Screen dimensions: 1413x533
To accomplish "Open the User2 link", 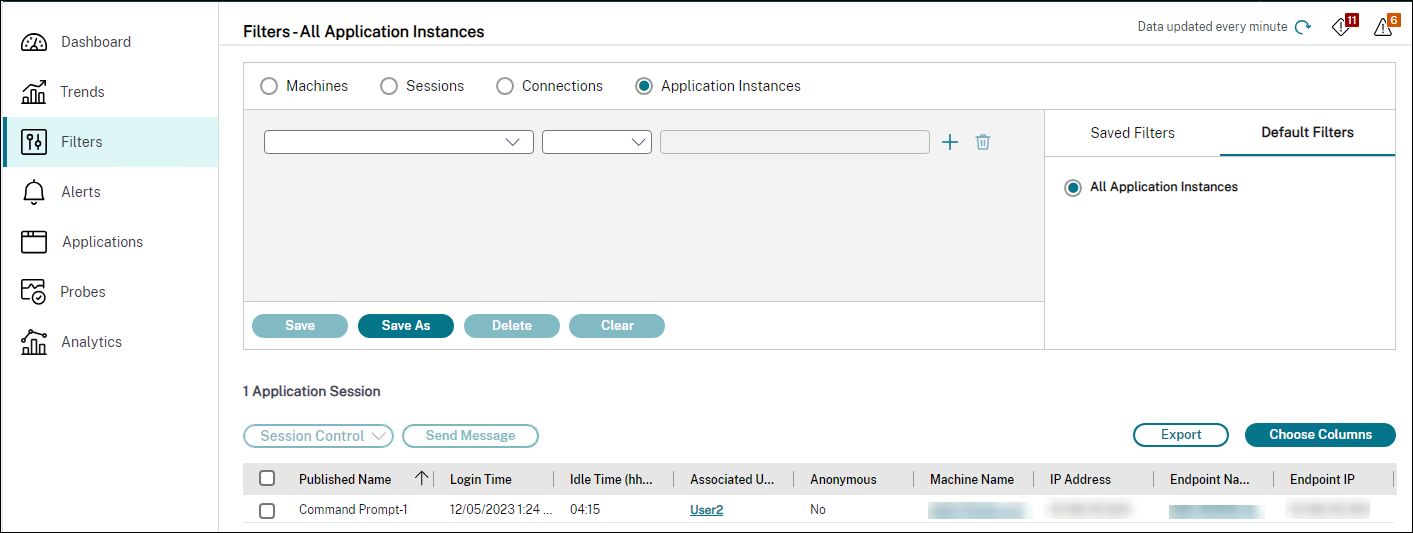I will pyautogui.click(x=706, y=510).
